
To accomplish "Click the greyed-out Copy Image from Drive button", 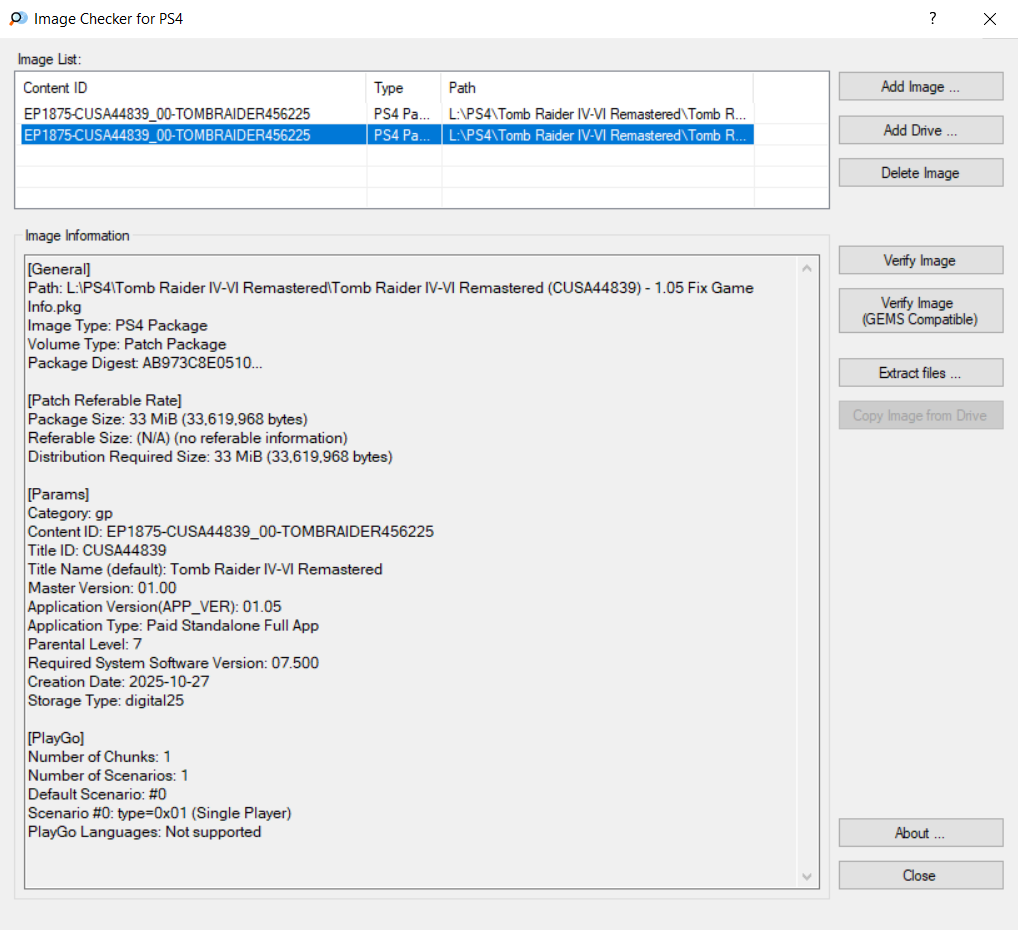I will pyautogui.click(x=920, y=416).
